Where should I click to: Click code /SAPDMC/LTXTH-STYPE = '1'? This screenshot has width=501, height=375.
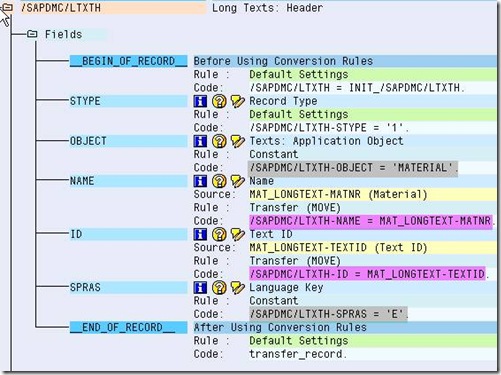coord(329,128)
